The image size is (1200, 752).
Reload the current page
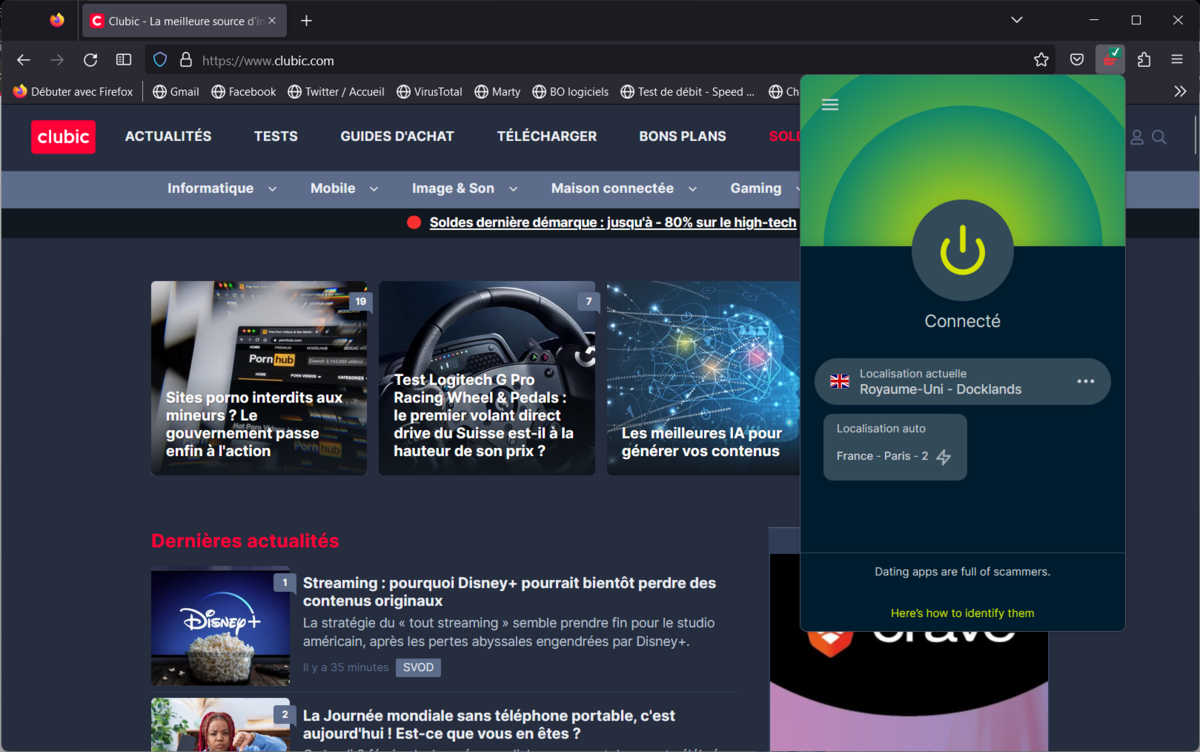[x=90, y=60]
